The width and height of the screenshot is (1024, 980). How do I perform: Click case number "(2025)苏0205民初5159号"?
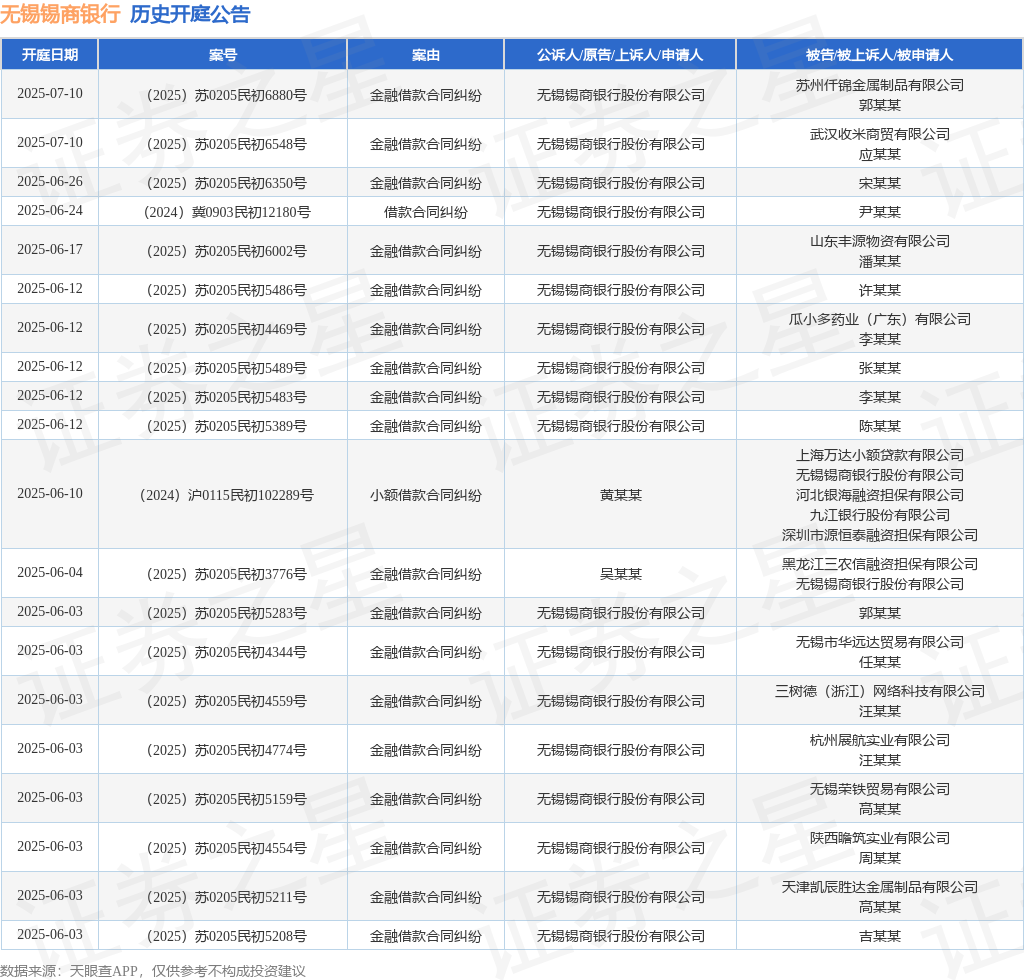click(x=223, y=800)
